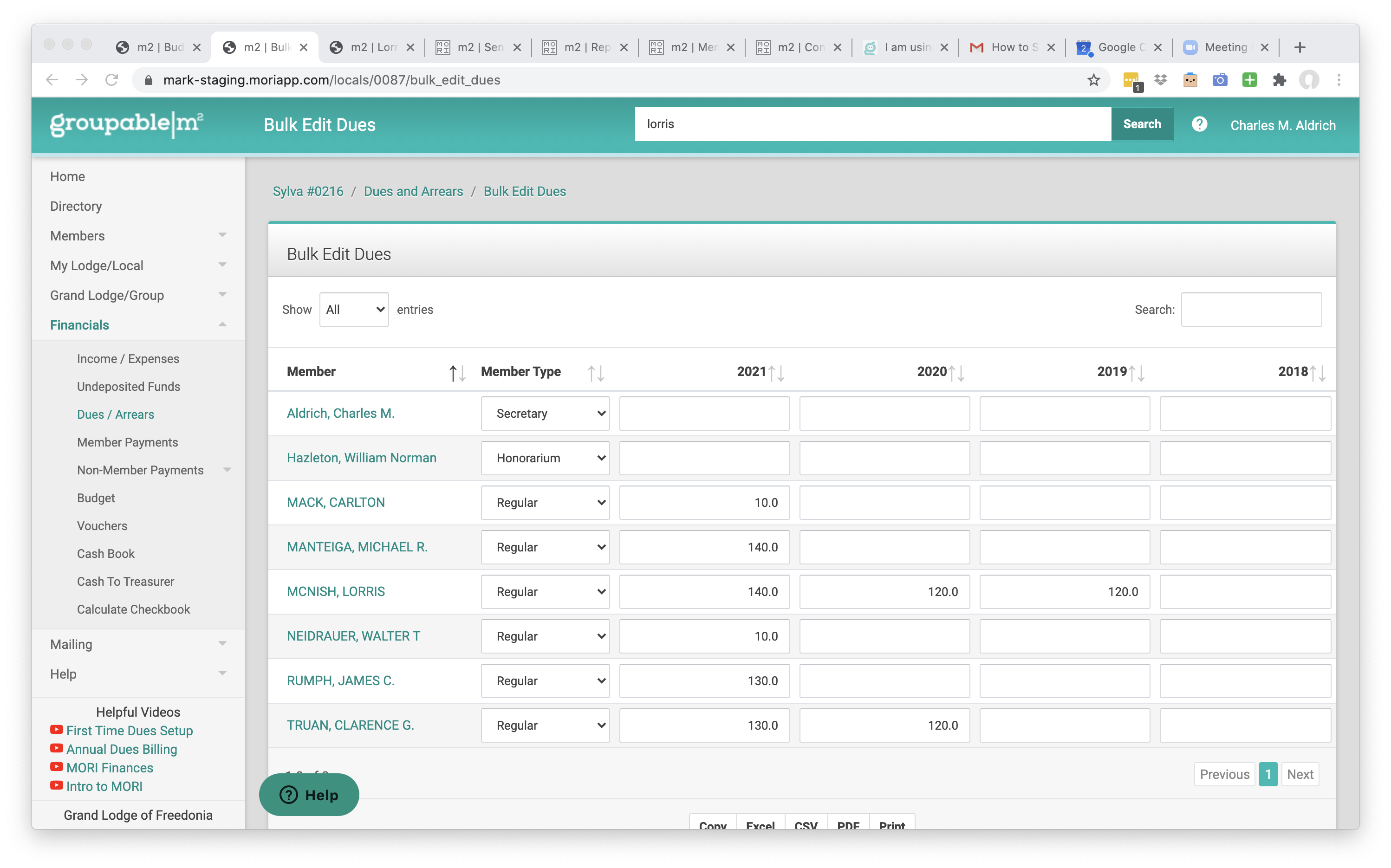Go to Next page of results
Screen dimensions: 1391x868
tap(1300, 774)
